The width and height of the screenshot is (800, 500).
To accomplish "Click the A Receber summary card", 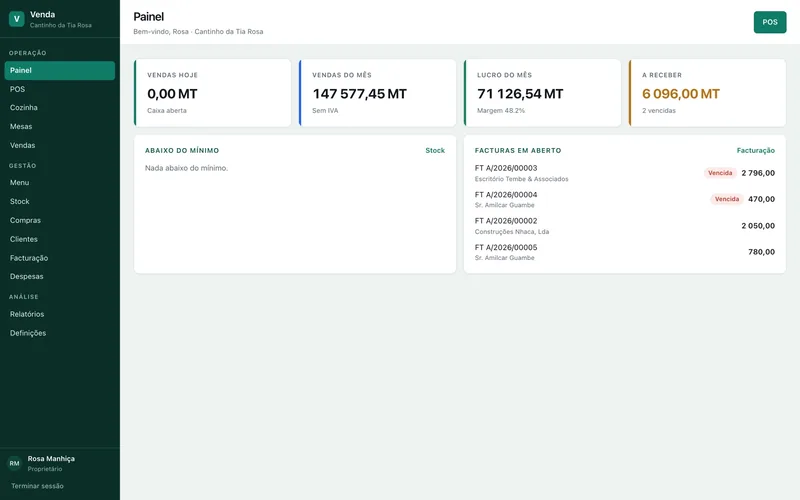I will click(707, 93).
